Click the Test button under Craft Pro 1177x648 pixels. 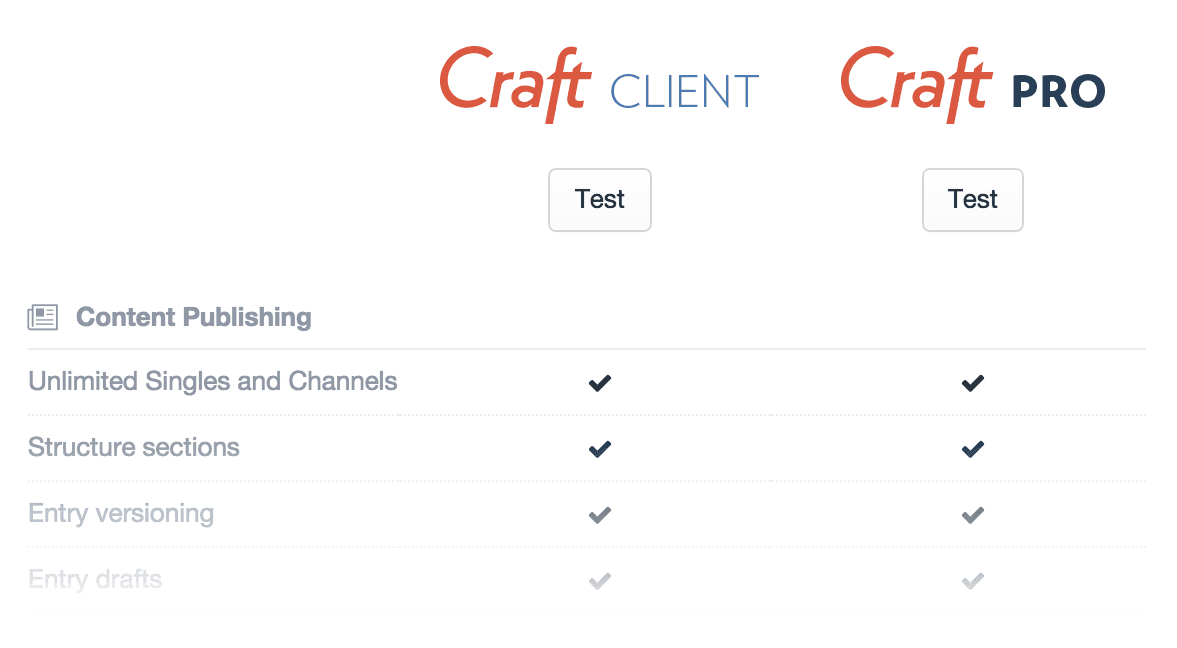972,200
